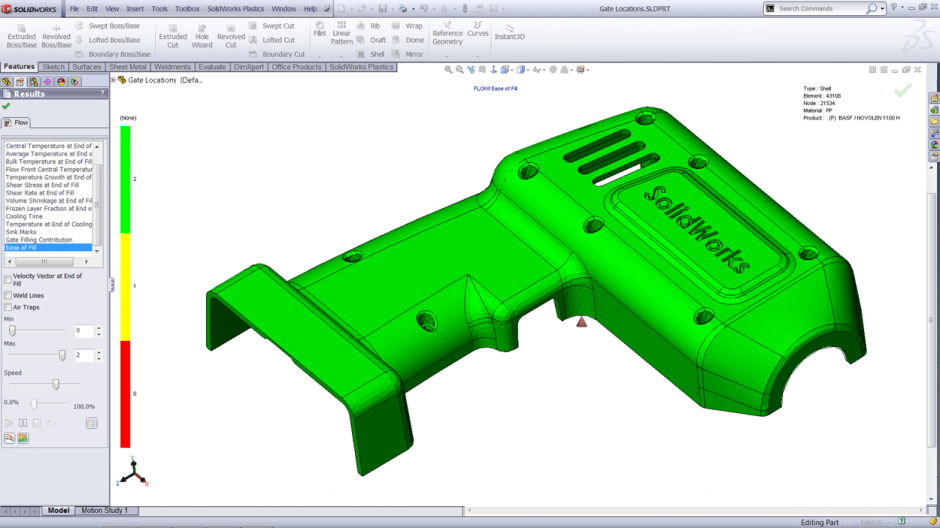The image size is (940, 528).
Task: Click the Speed slider handle
Action: click(56, 384)
